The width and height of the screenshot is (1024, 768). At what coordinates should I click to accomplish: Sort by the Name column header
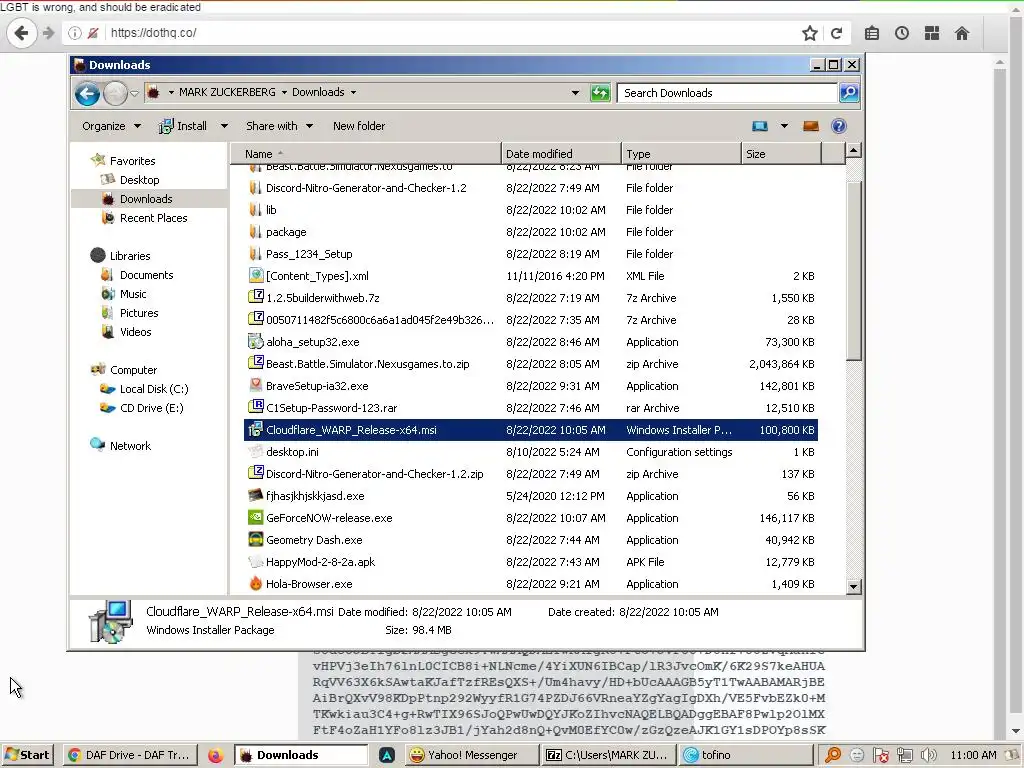[366, 154]
